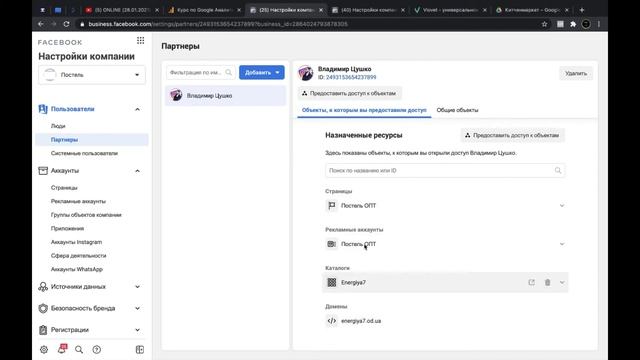The height and width of the screenshot is (360, 640).
Task: Expand the Energiya7 catalog row chevron
Action: [562, 282]
